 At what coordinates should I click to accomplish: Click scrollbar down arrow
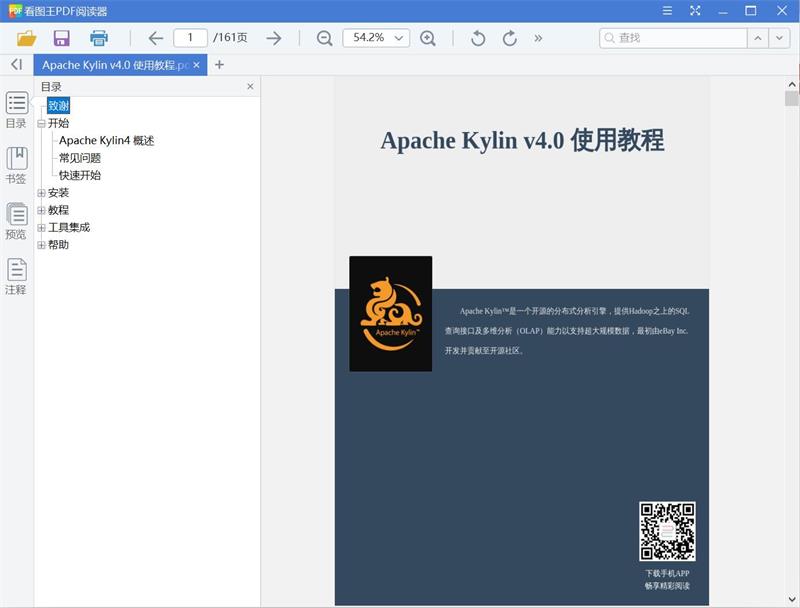click(x=792, y=599)
